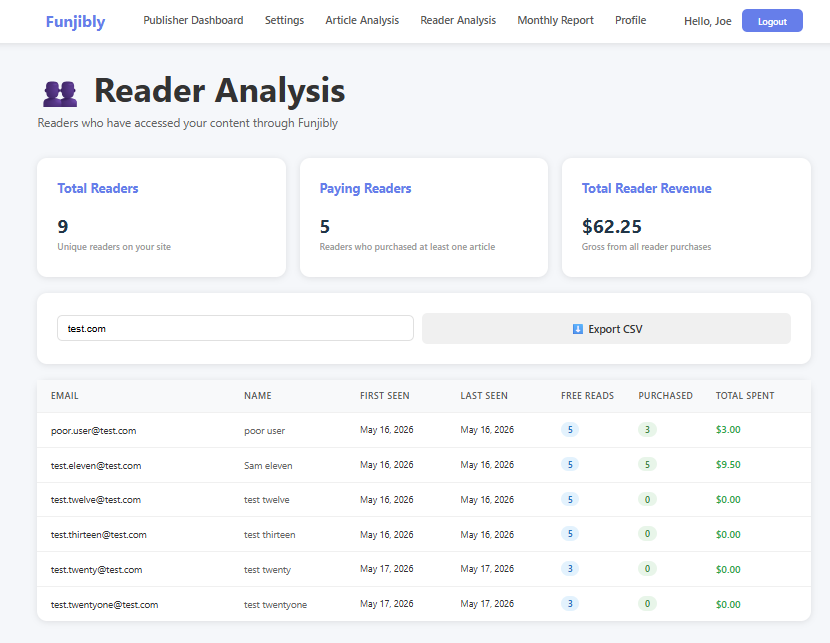Screen dimensions: 830x643
Task: Click the Funjibly logo
Action: click(75, 22)
